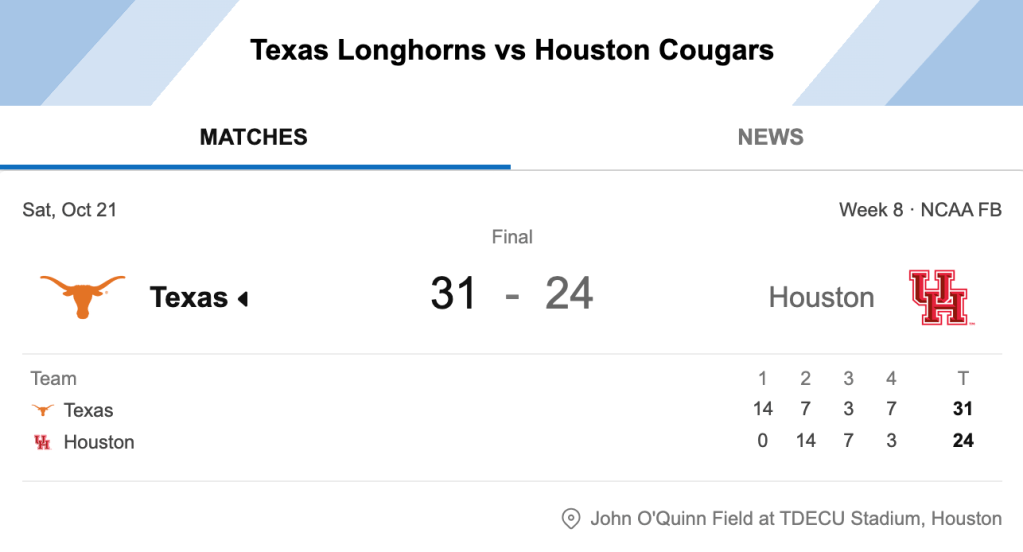Click the Final status label
1023x552 pixels.
[512, 237]
